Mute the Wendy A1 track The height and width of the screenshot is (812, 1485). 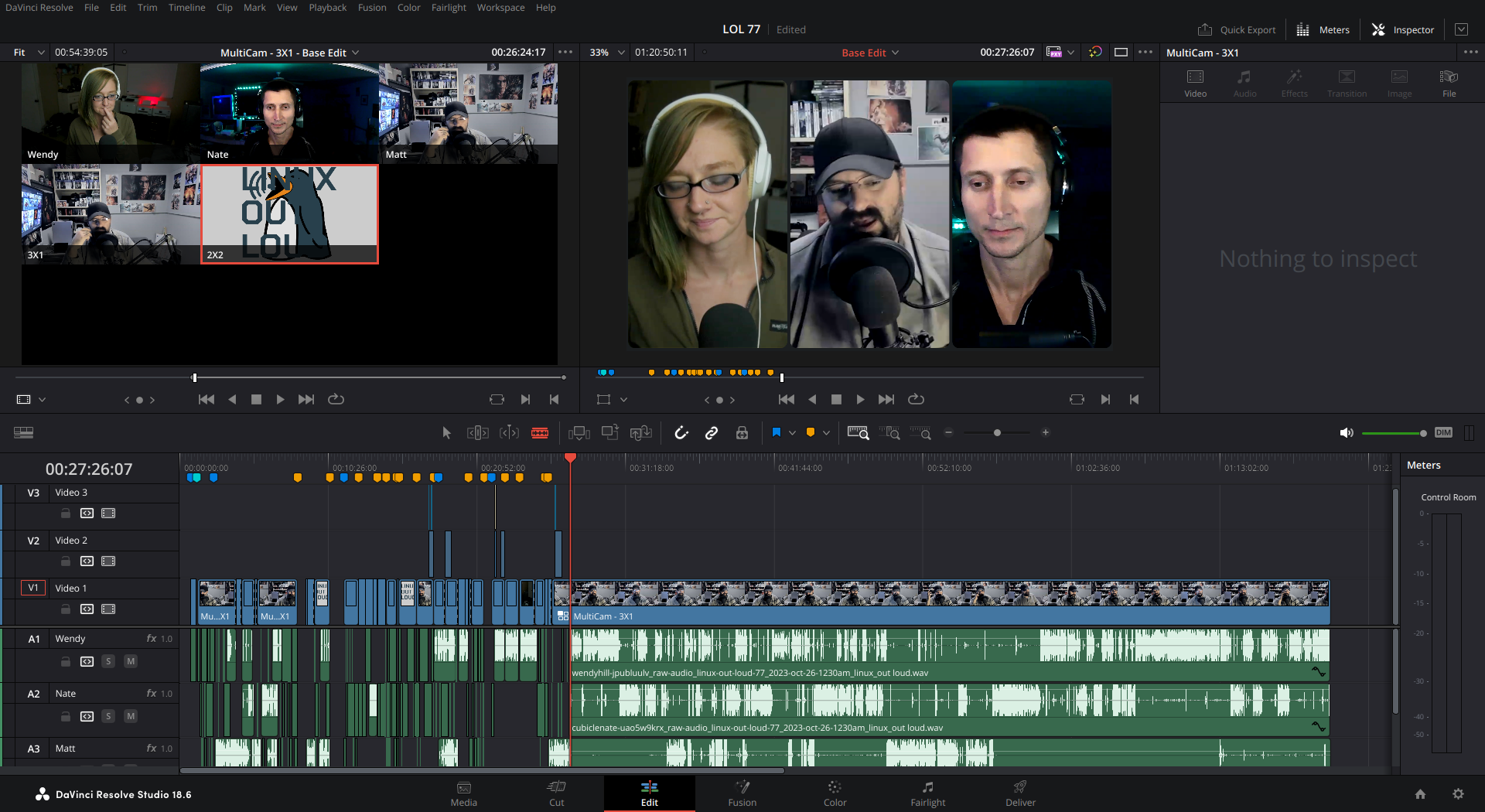pyautogui.click(x=131, y=661)
